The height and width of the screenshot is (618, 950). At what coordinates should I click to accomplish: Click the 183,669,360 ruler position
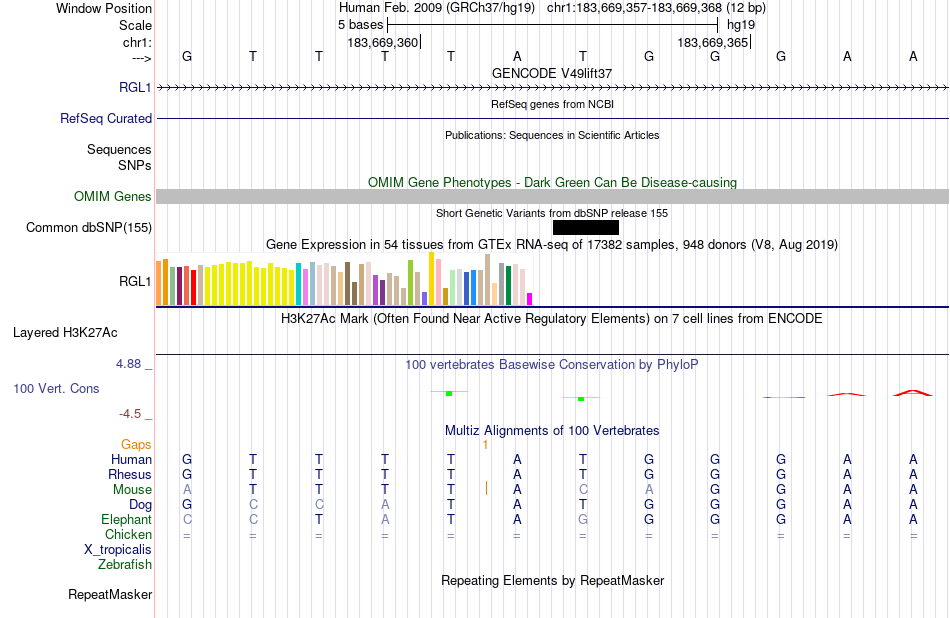[x=383, y=42]
